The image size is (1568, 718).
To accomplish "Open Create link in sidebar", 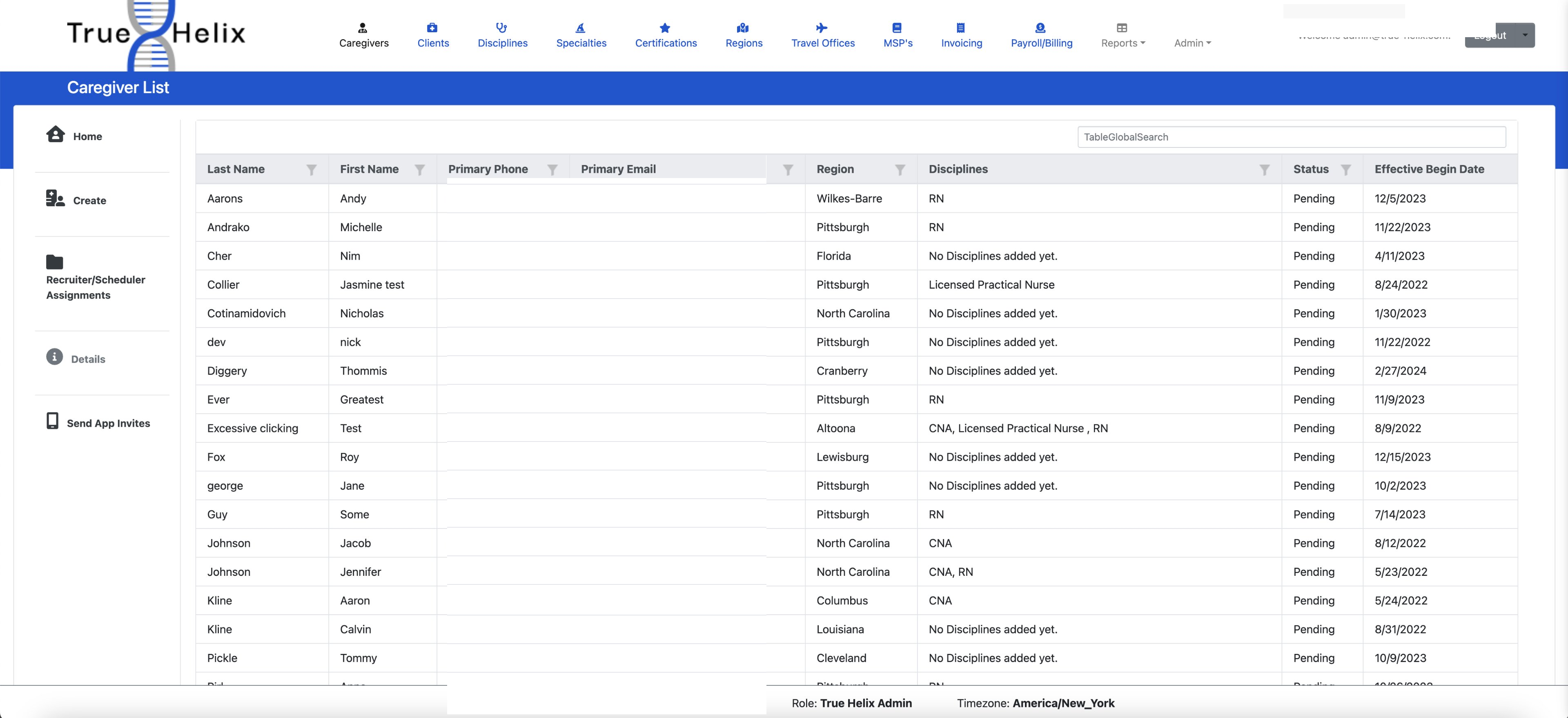I will [89, 201].
